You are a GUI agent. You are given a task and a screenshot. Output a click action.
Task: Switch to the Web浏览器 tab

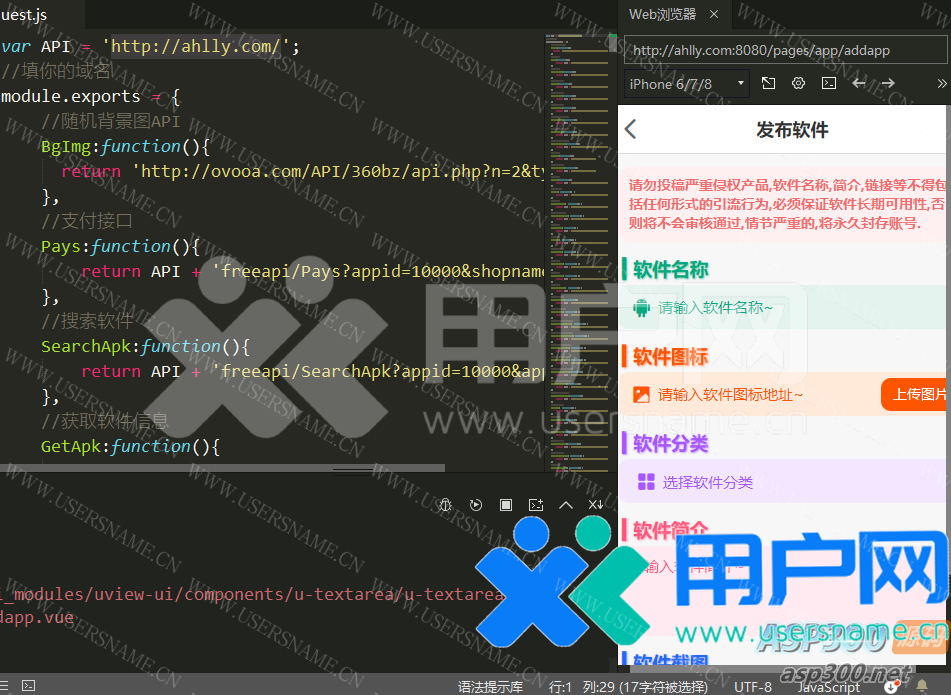point(661,14)
